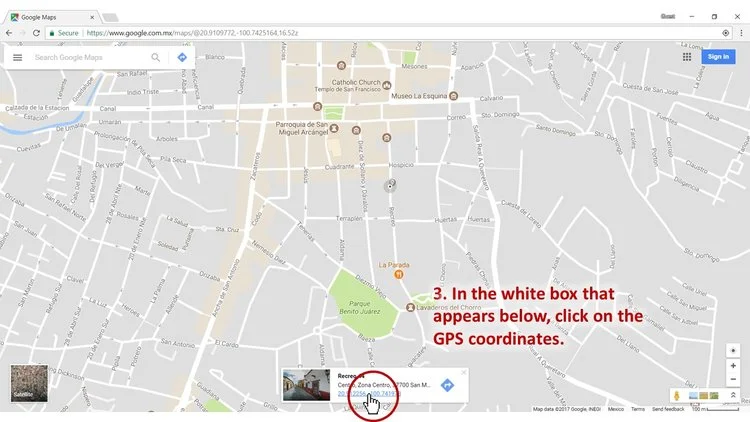The height and width of the screenshot is (422, 750).
Task: Zoom in with the plus button
Action: (x=733, y=366)
